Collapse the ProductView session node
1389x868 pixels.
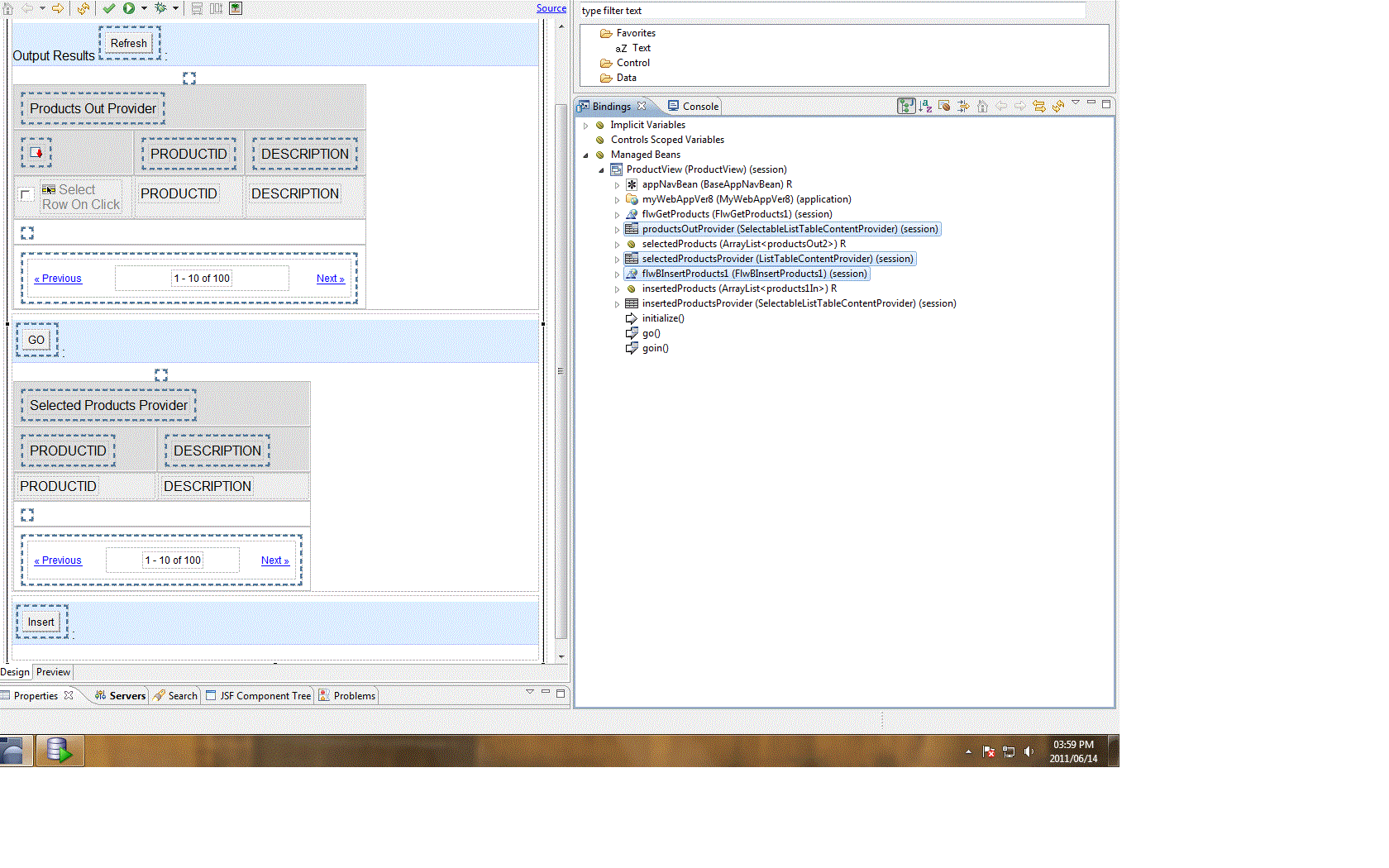click(x=602, y=170)
